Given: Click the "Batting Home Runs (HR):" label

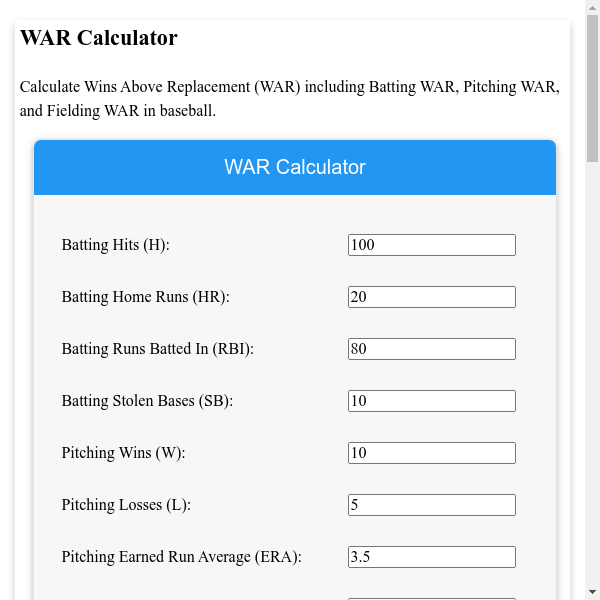Looking at the screenshot, I should point(146,297).
